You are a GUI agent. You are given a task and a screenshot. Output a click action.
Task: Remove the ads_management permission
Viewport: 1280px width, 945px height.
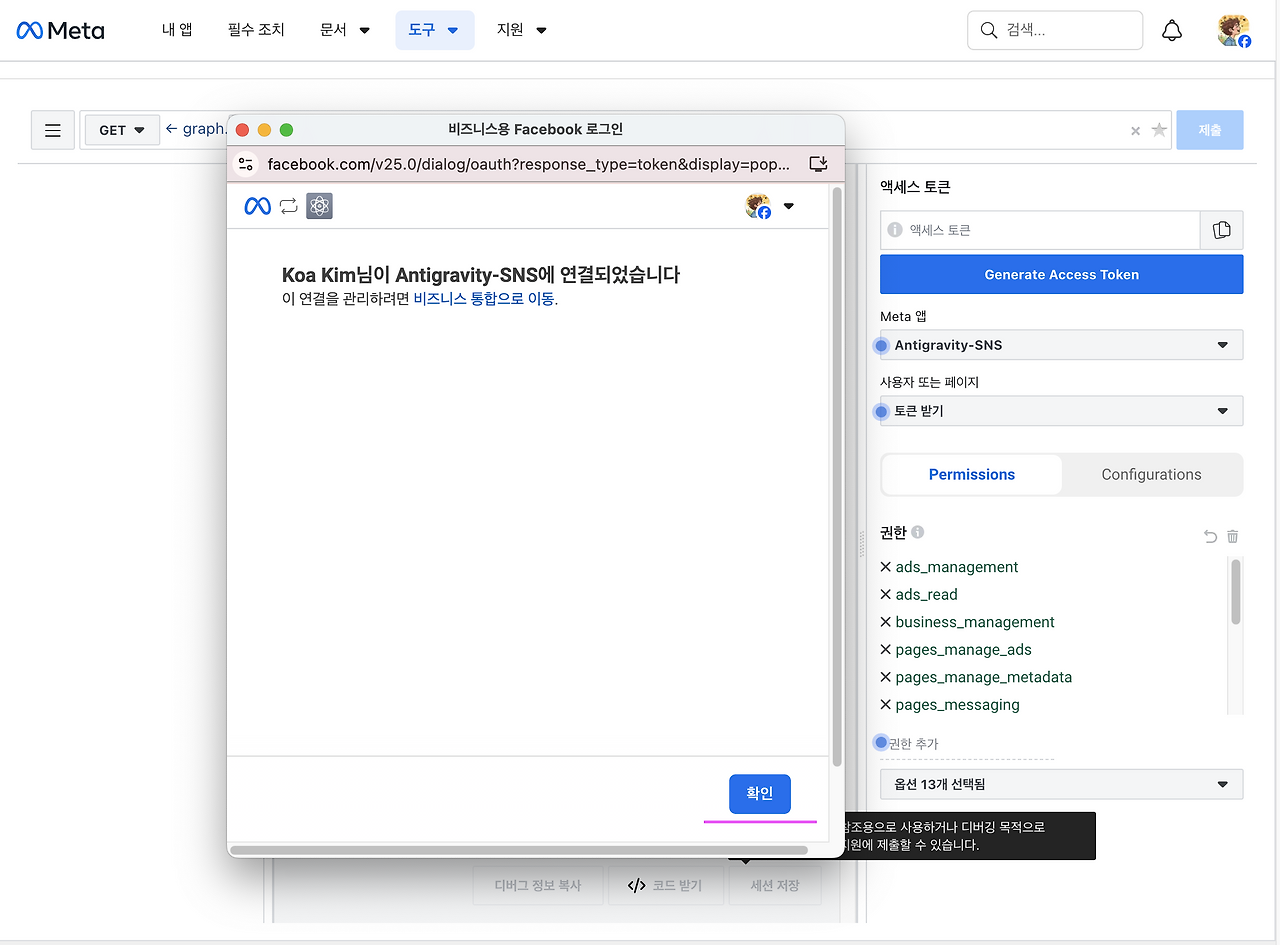pos(885,567)
